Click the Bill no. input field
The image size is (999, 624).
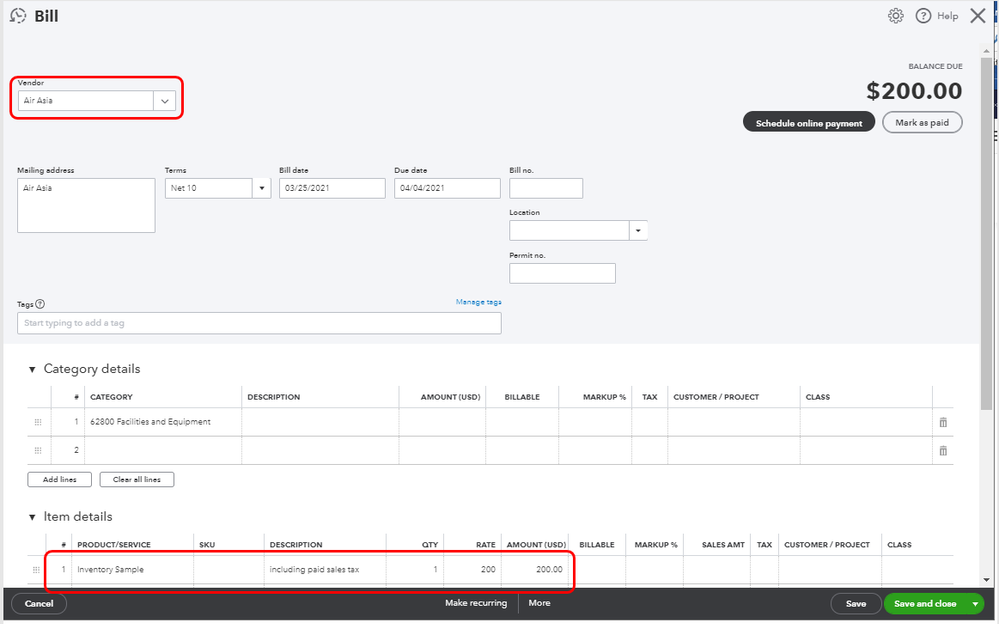tap(546, 188)
